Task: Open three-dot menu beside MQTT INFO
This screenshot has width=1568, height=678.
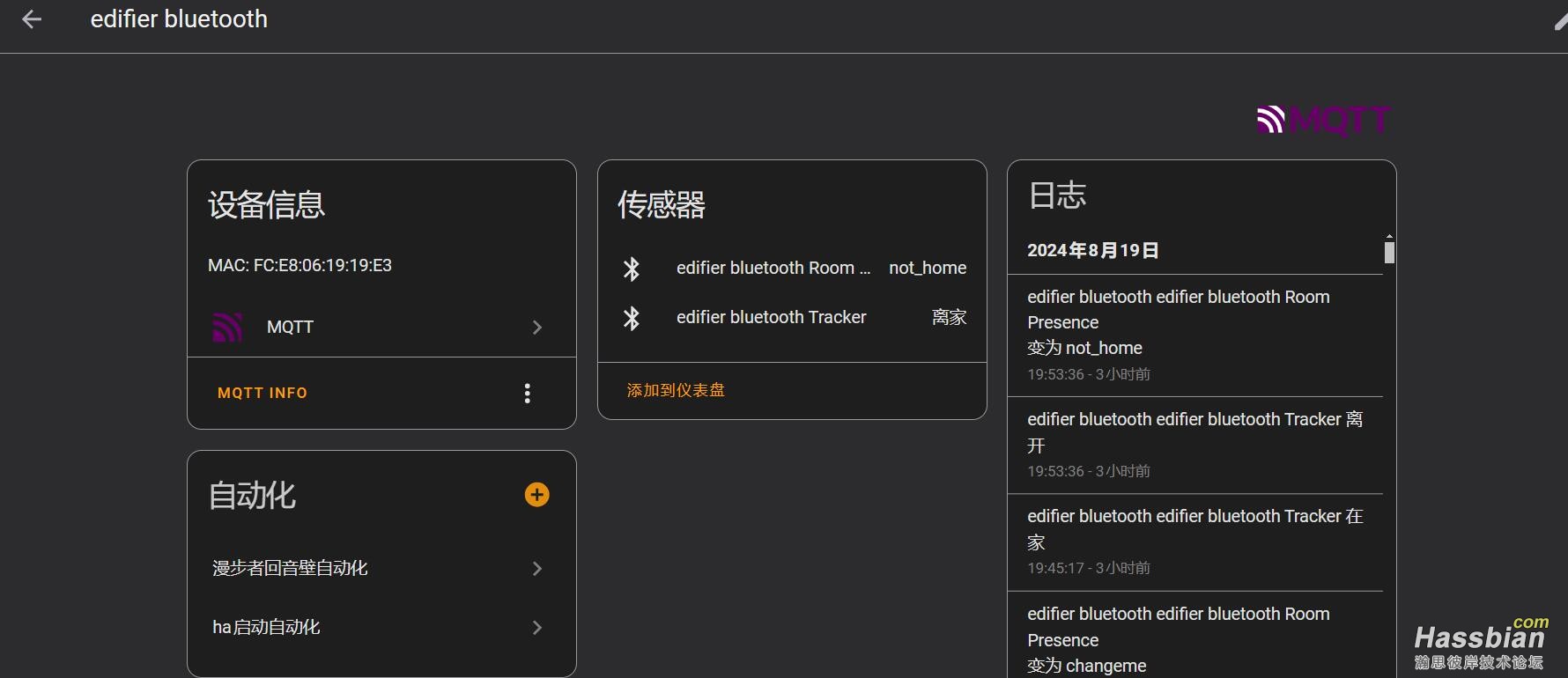Action: coord(527,394)
